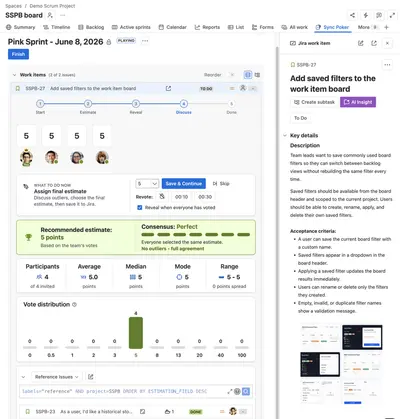This screenshot has height=419, width=400.
Task: Click the assignee avatar in SSPB-23 row
Action: pyautogui.click(x=233, y=411)
